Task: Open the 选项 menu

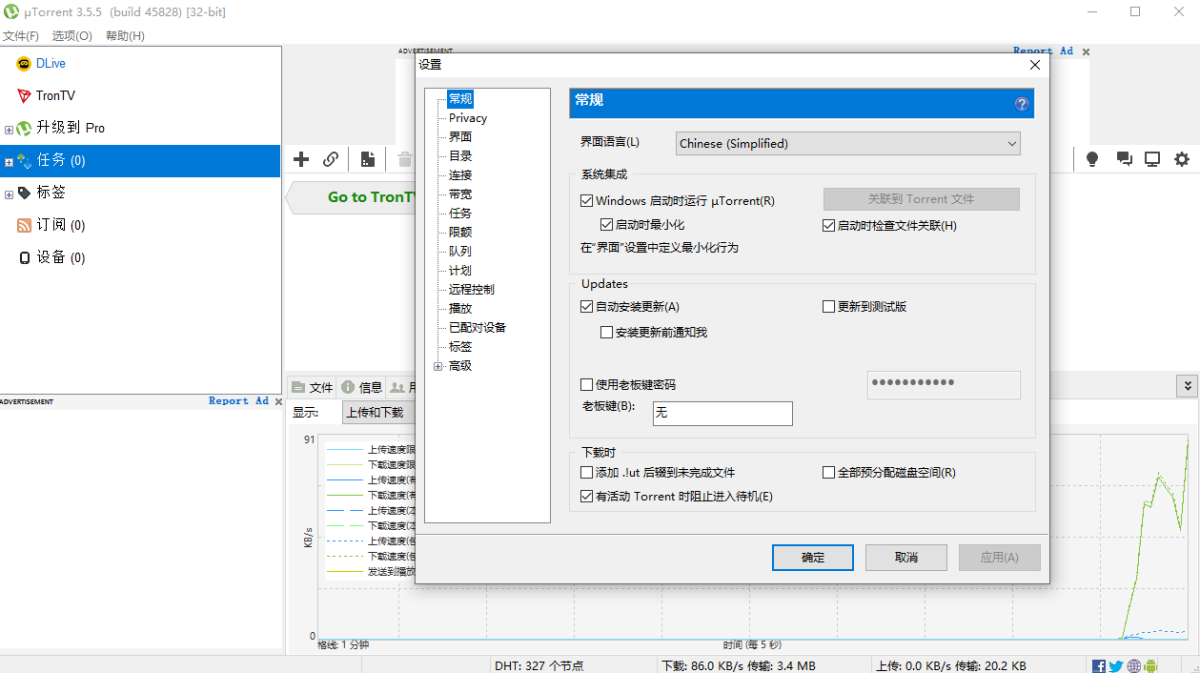Action: tap(72, 33)
